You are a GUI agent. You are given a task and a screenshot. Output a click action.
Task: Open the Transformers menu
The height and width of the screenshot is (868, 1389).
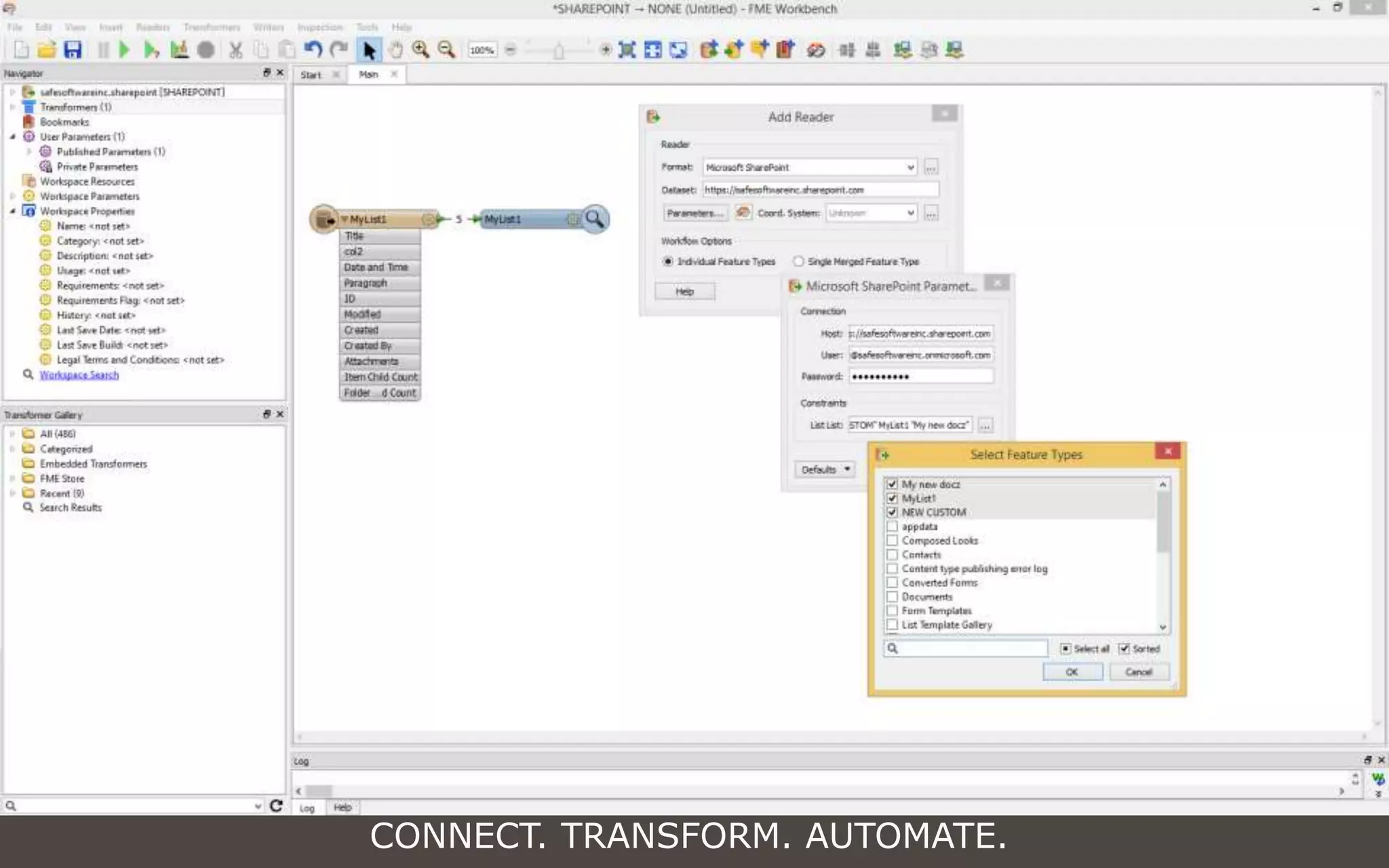(212, 27)
